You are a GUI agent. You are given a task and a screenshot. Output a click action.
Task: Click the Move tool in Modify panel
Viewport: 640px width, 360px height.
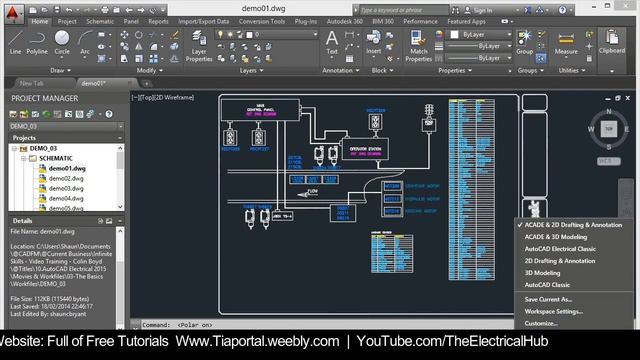[x=124, y=35]
